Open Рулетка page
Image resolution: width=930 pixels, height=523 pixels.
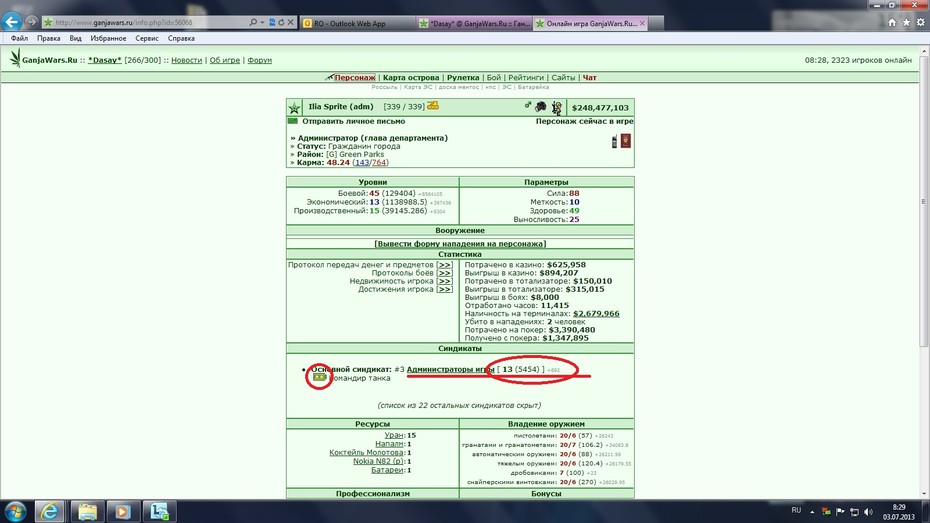pyautogui.click(x=463, y=77)
